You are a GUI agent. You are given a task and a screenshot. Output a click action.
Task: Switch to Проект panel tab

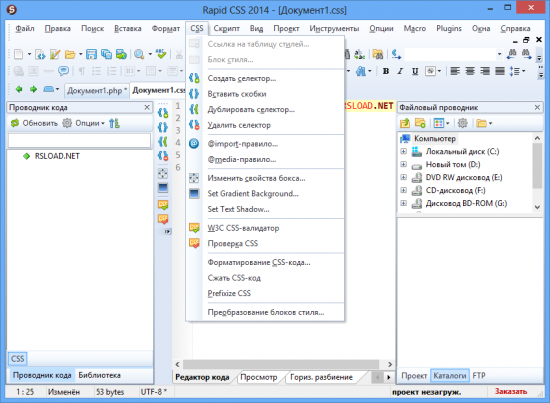click(x=414, y=376)
